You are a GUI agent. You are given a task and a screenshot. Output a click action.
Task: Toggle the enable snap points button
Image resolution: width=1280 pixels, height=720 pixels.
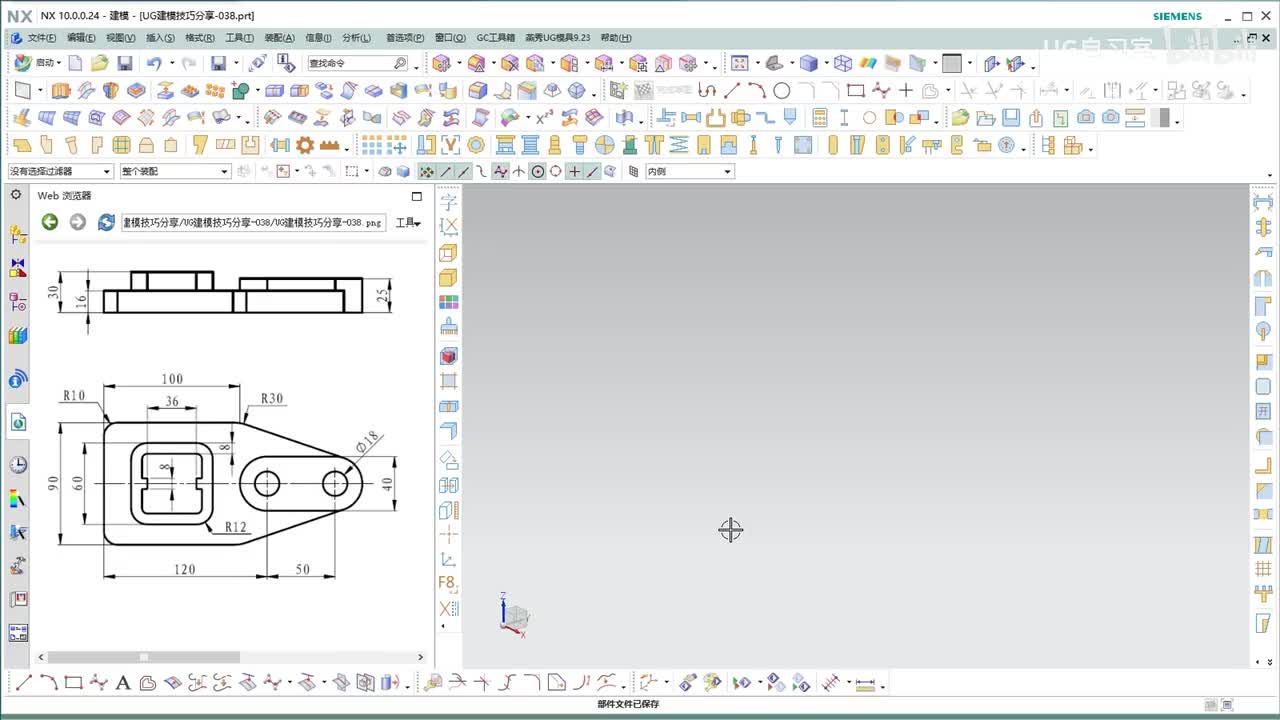pos(427,171)
